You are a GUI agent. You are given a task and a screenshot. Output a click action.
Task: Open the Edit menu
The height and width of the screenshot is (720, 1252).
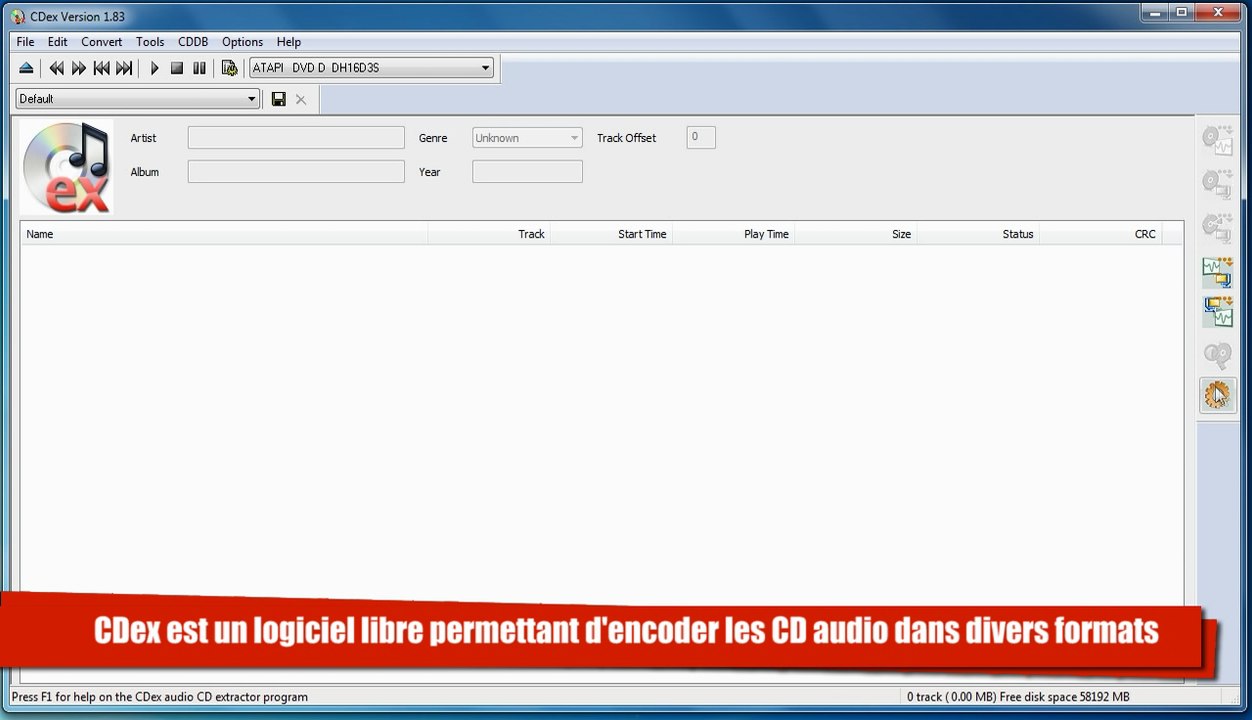click(58, 42)
